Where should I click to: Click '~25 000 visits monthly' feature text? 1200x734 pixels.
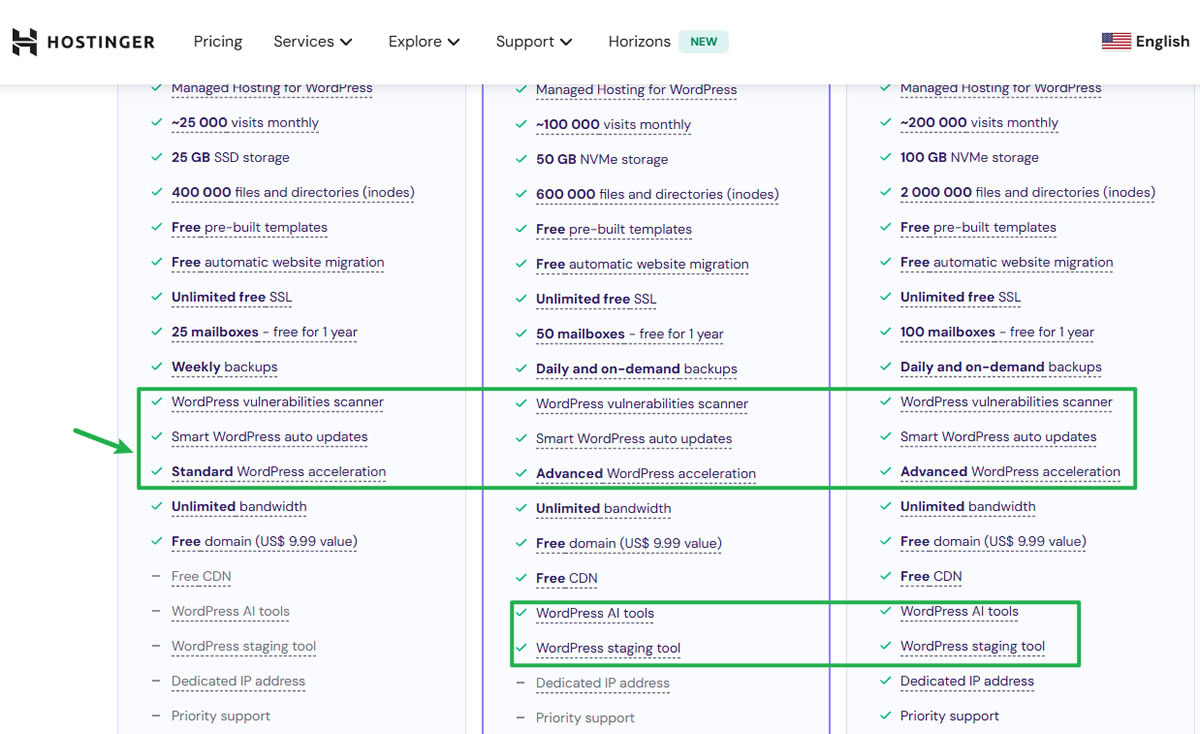coord(245,123)
